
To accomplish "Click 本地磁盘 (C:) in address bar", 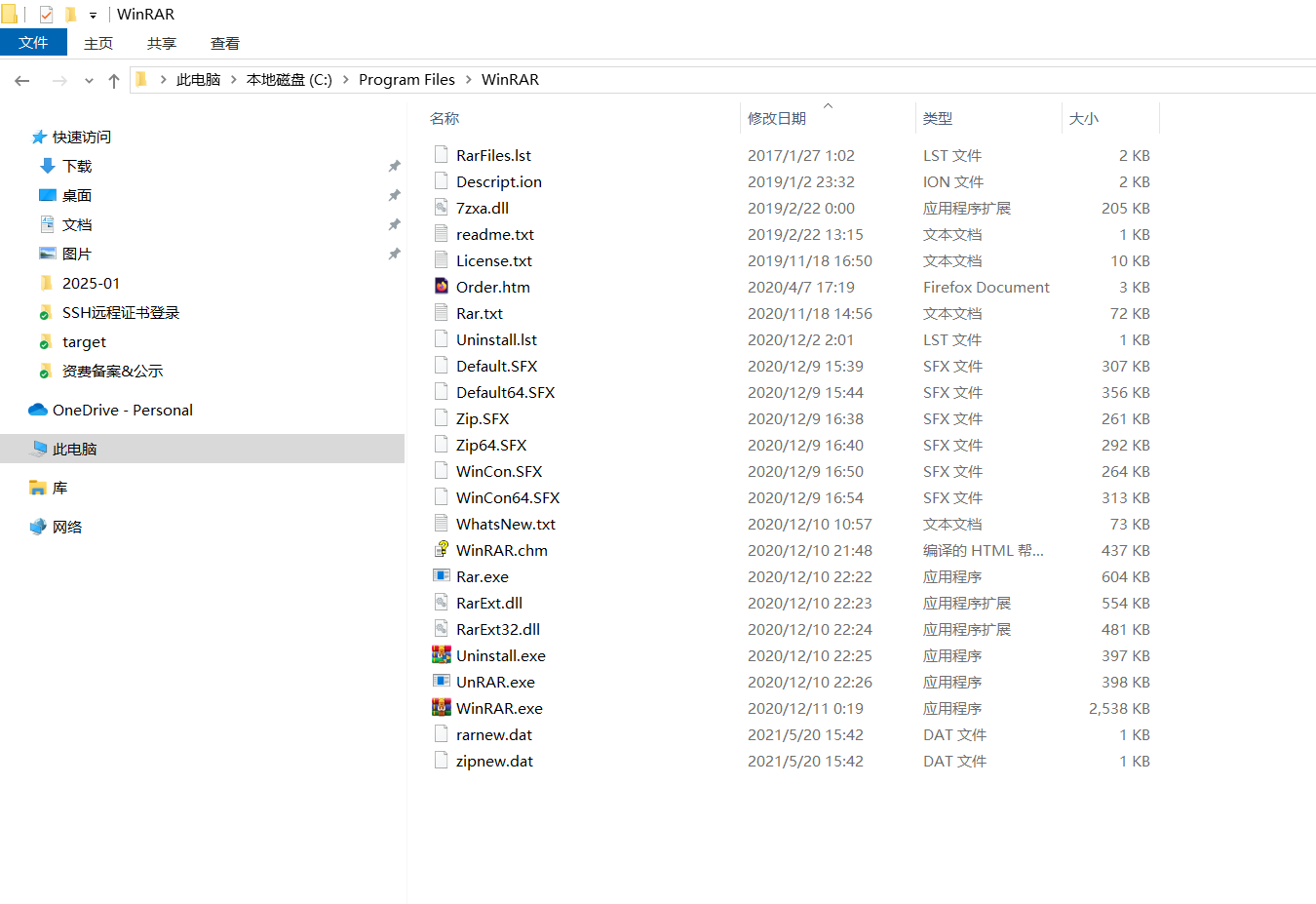I will click(x=289, y=80).
